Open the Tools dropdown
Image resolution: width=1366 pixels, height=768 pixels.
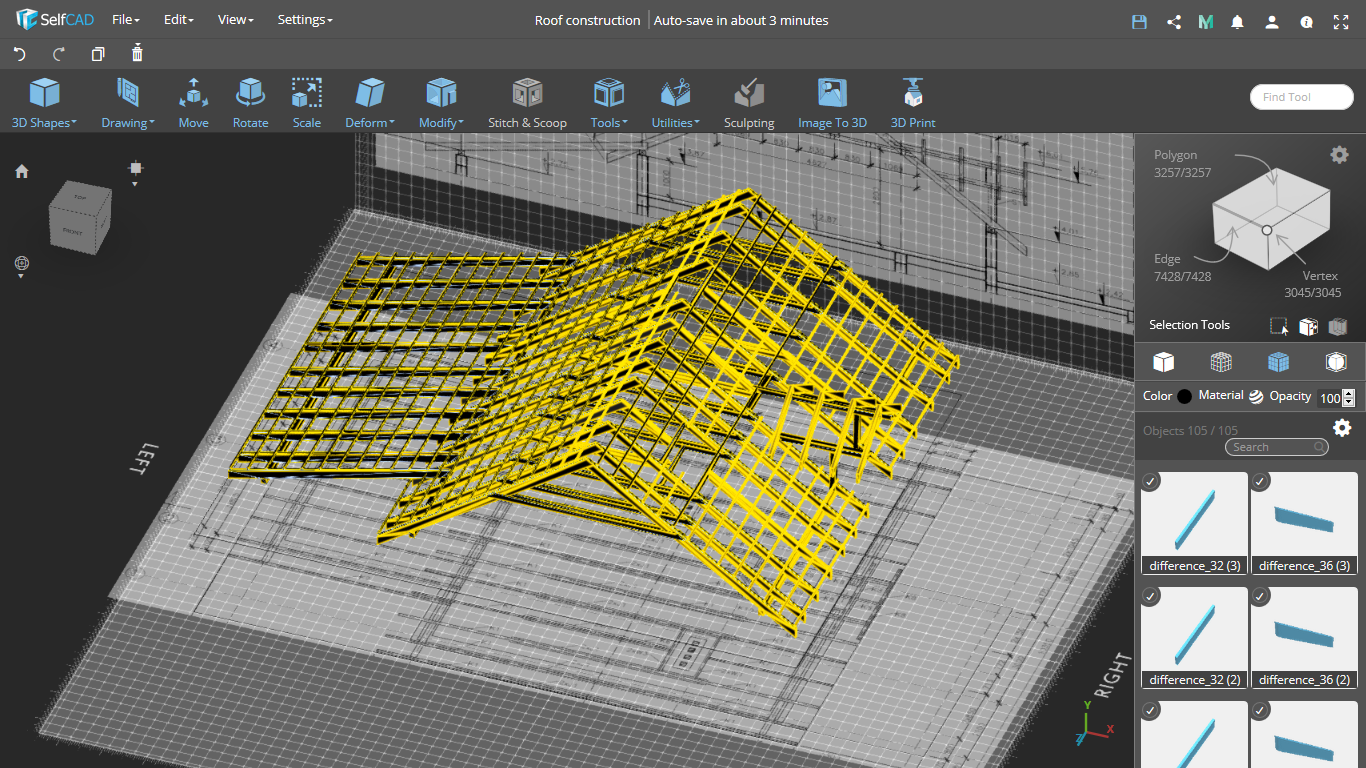[609, 104]
